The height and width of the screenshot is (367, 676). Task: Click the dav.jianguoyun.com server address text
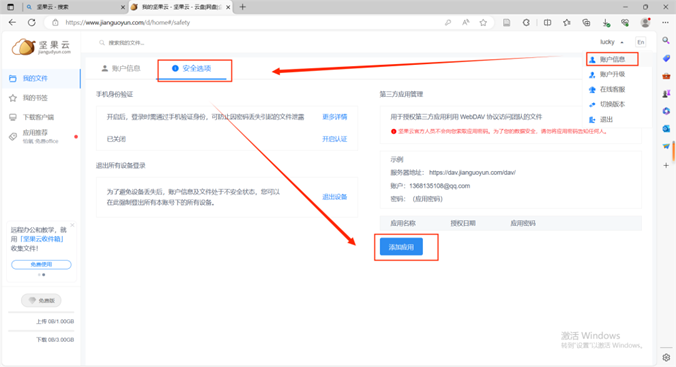click(472, 173)
